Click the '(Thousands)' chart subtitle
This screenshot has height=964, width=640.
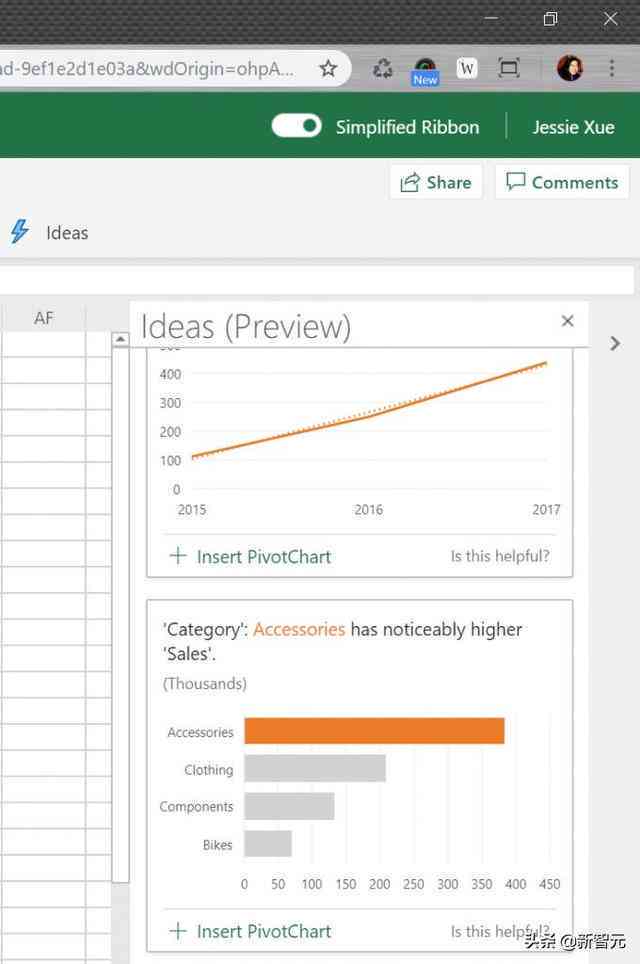[x=205, y=684]
